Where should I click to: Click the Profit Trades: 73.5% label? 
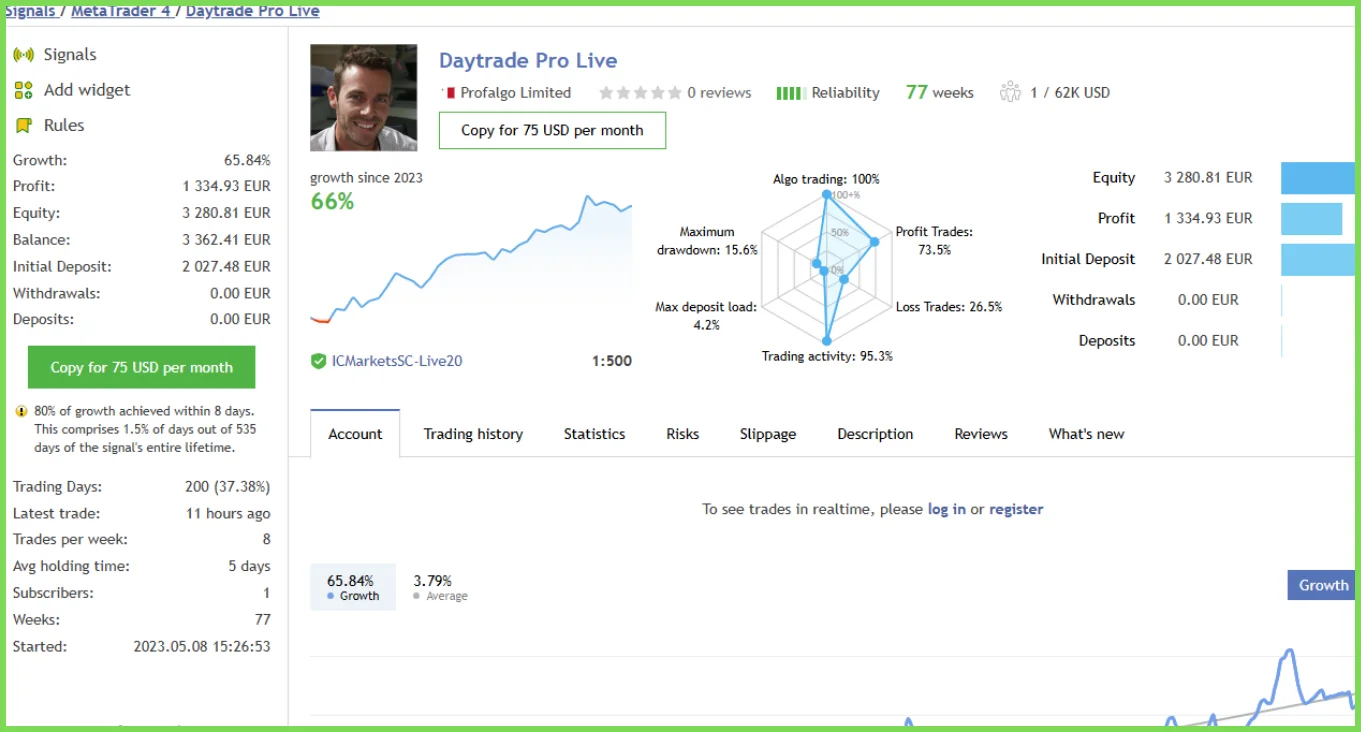[934, 241]
